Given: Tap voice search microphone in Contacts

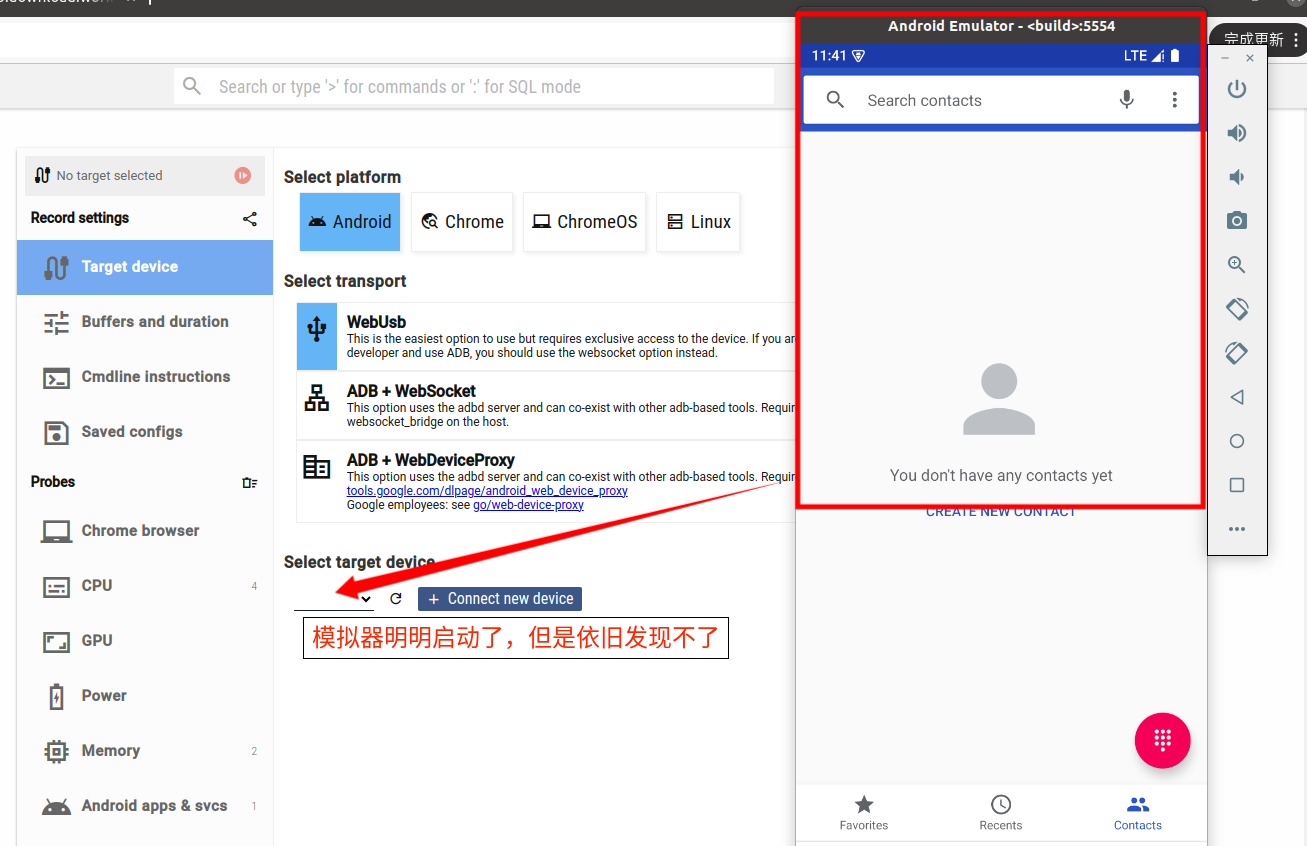Looking at the screenshot, I should [x=1127, y=100].
